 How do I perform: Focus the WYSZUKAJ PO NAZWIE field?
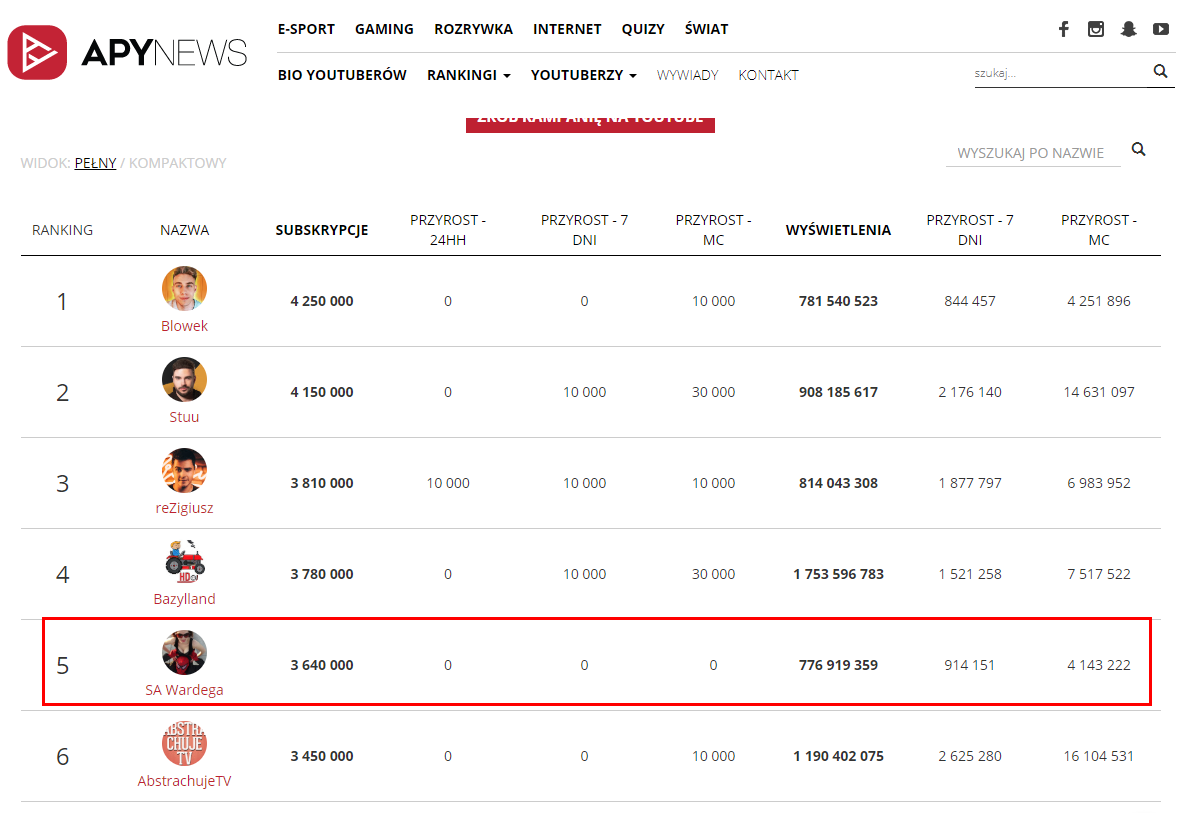(1033, 153)
